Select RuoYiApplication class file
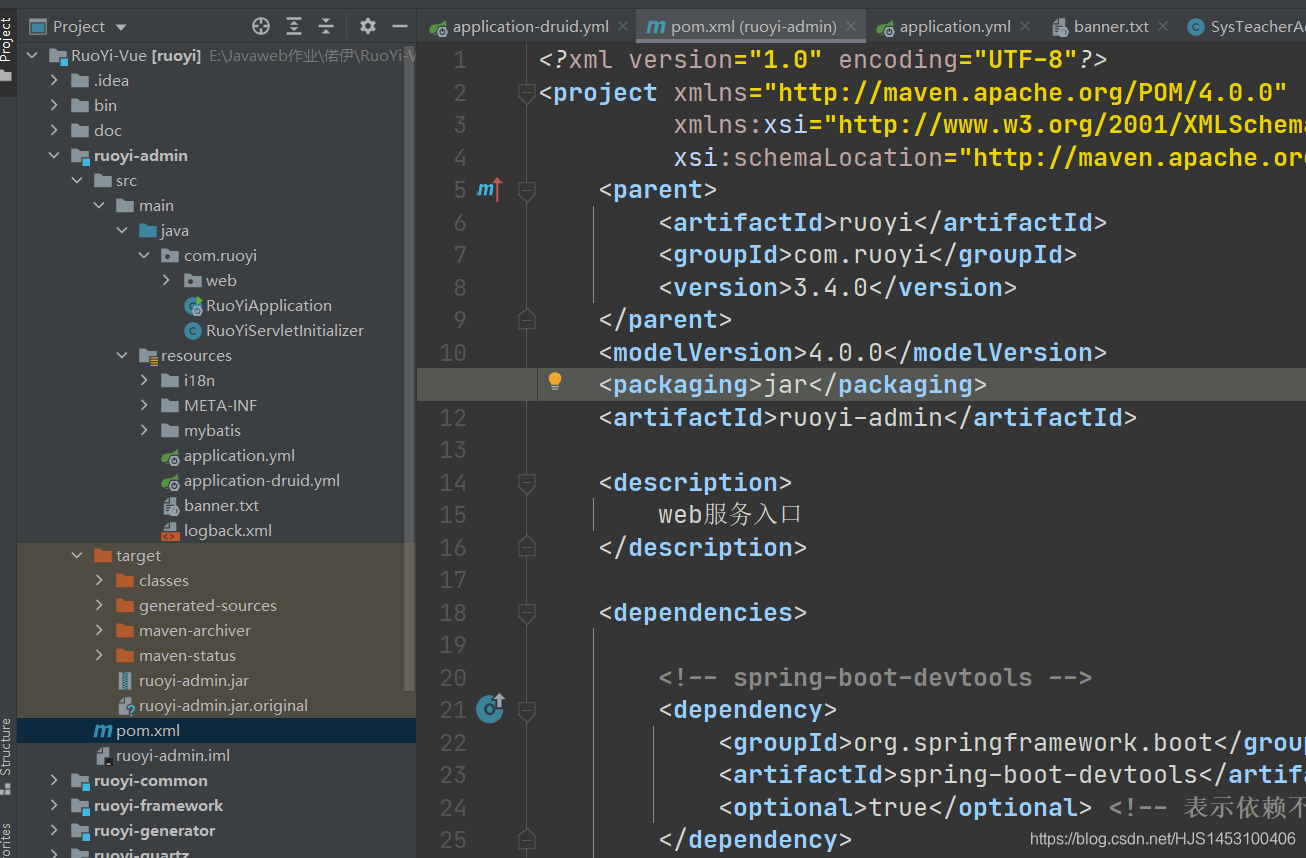 click(258, 305)
